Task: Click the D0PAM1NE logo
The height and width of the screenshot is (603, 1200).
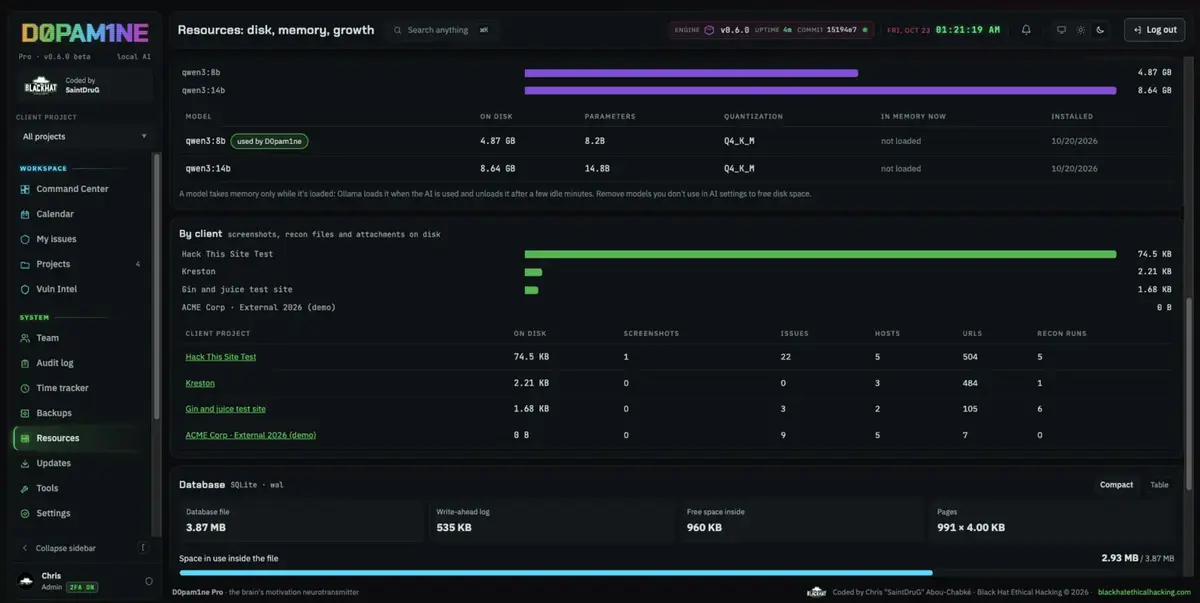Action: point(85,33)
